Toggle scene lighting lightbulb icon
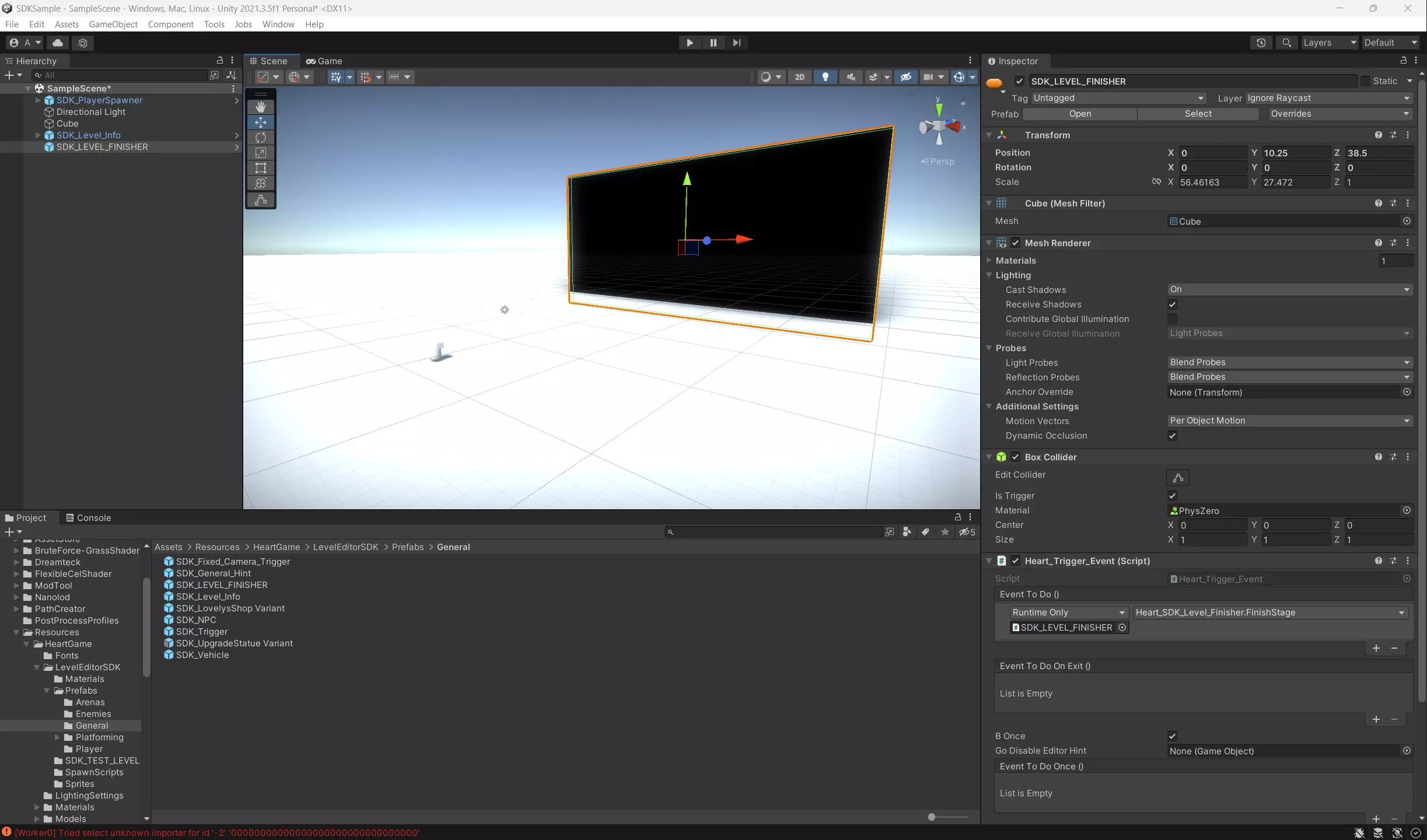This screenshot has height=840, width=1427. [x=825, y=77]
